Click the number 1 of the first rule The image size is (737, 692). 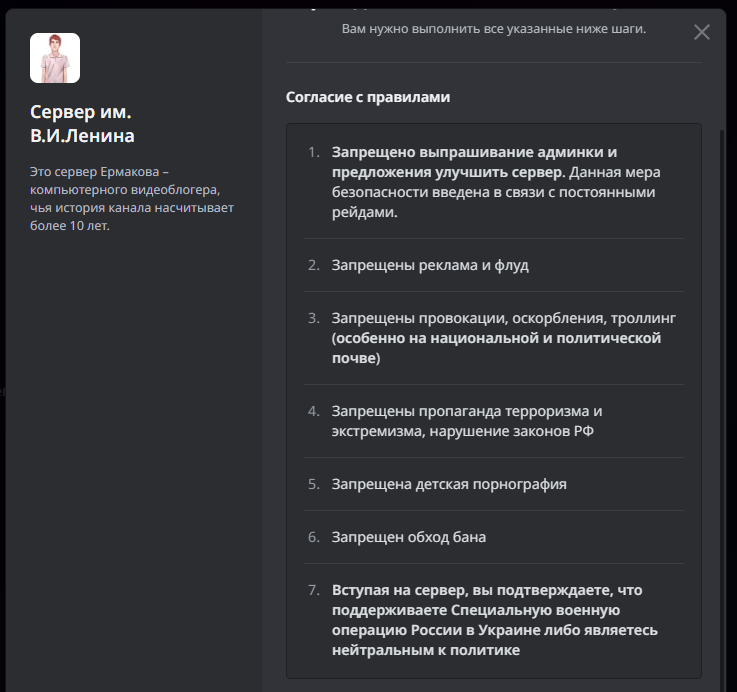click(x=313, y=152)
